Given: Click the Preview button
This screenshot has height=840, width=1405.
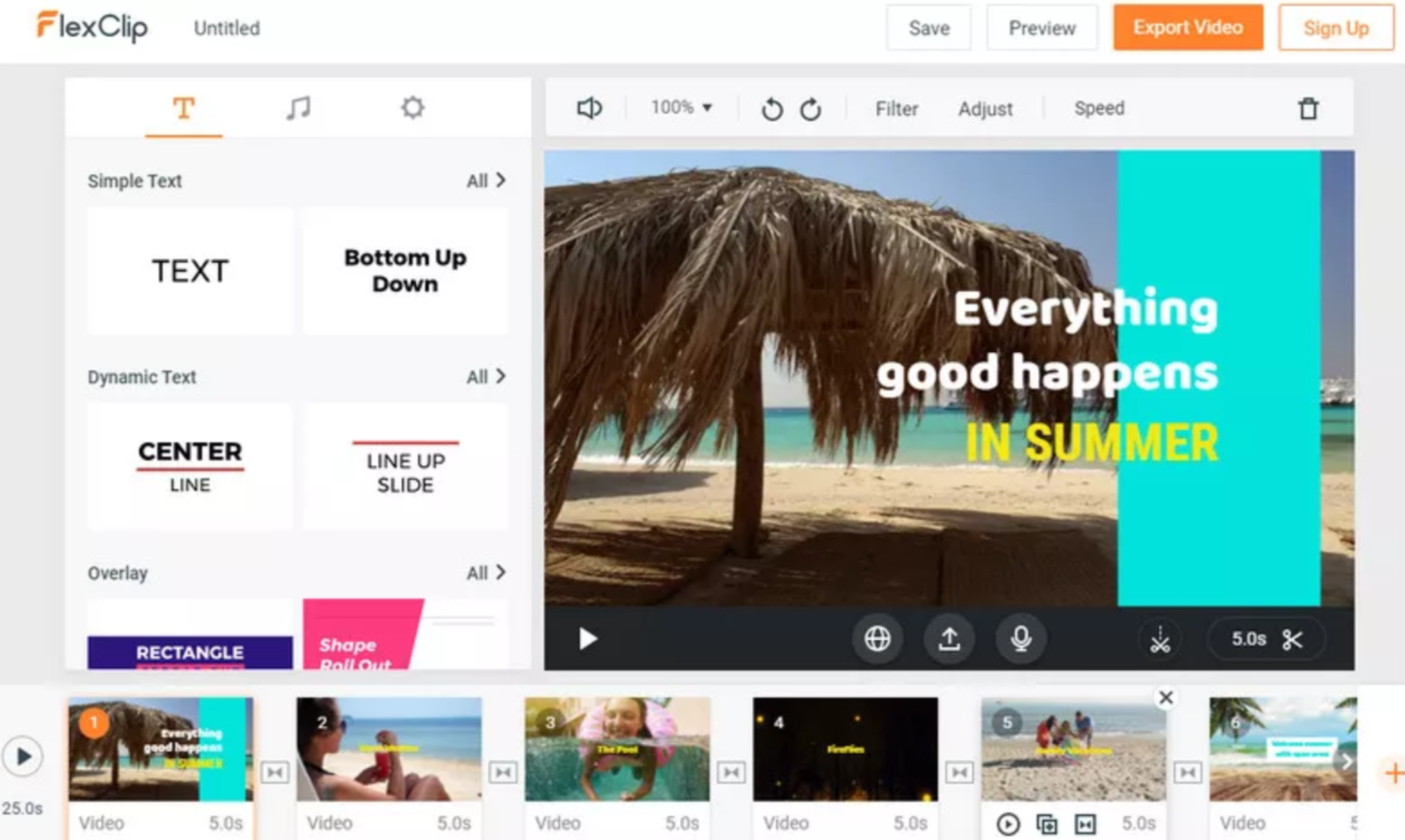Looking at the screenshot, I should tap(1042, 28).
